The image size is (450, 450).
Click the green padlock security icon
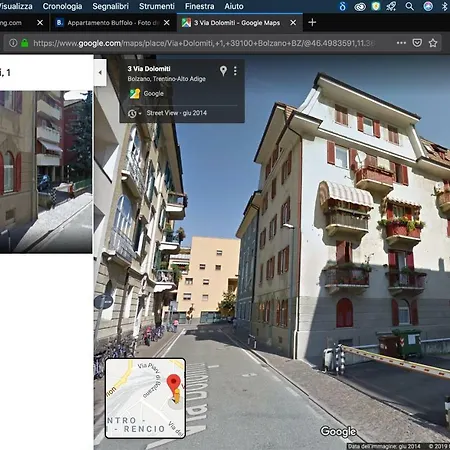coord(25,43)
